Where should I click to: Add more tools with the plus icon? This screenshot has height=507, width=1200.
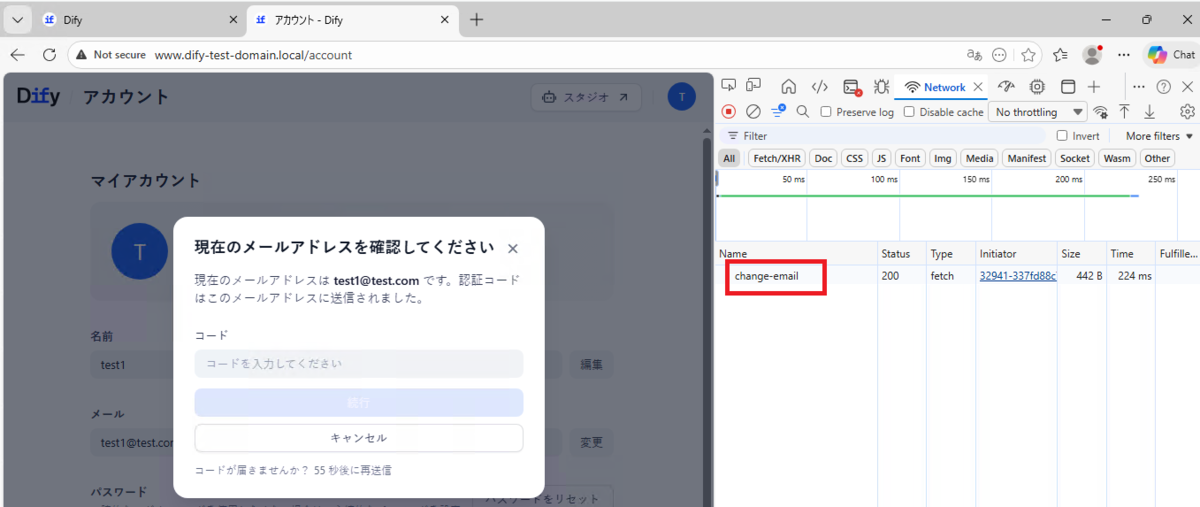click(x=1095, y=87)
